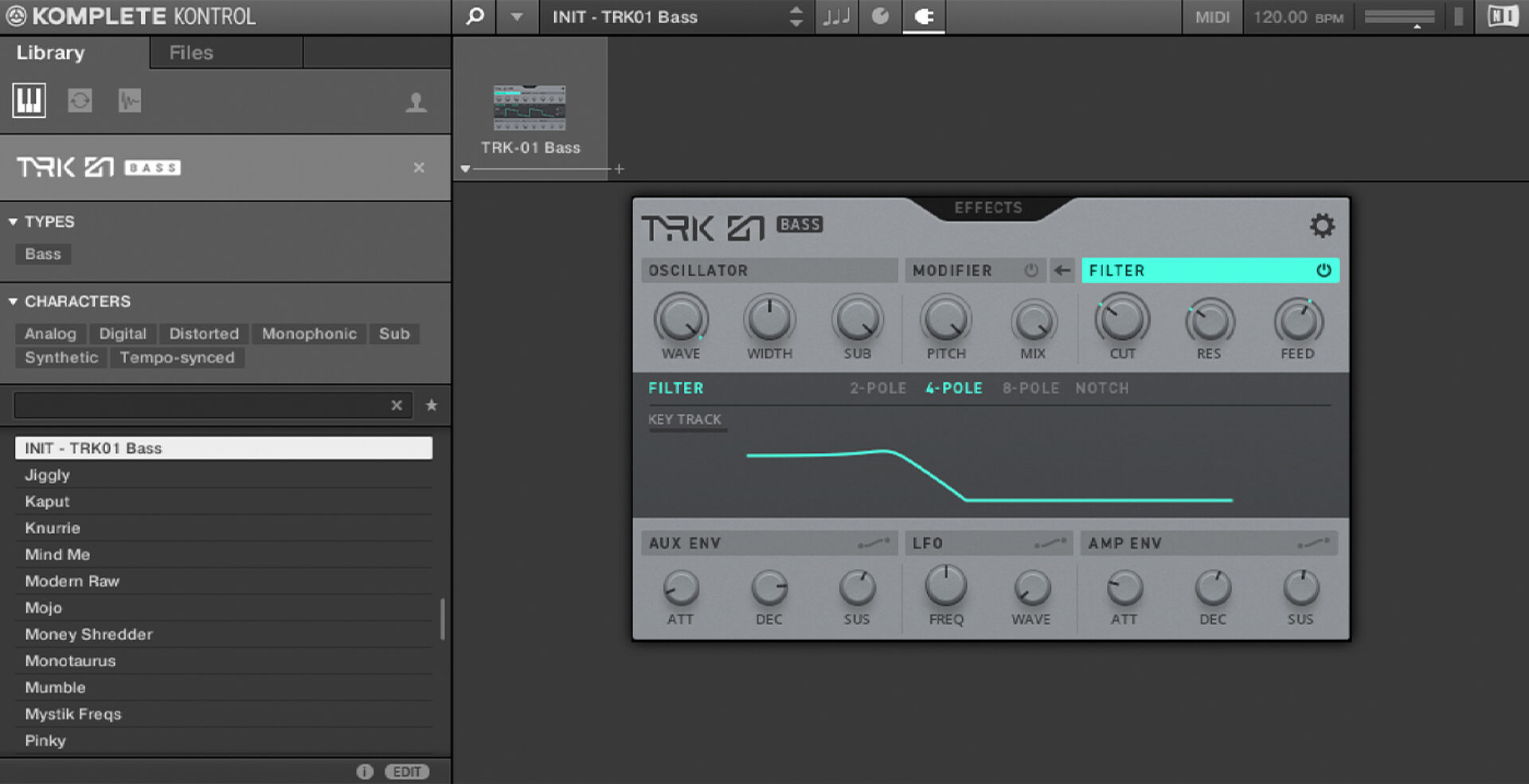Enable KEY TRACK on the filter

point(686,419)
